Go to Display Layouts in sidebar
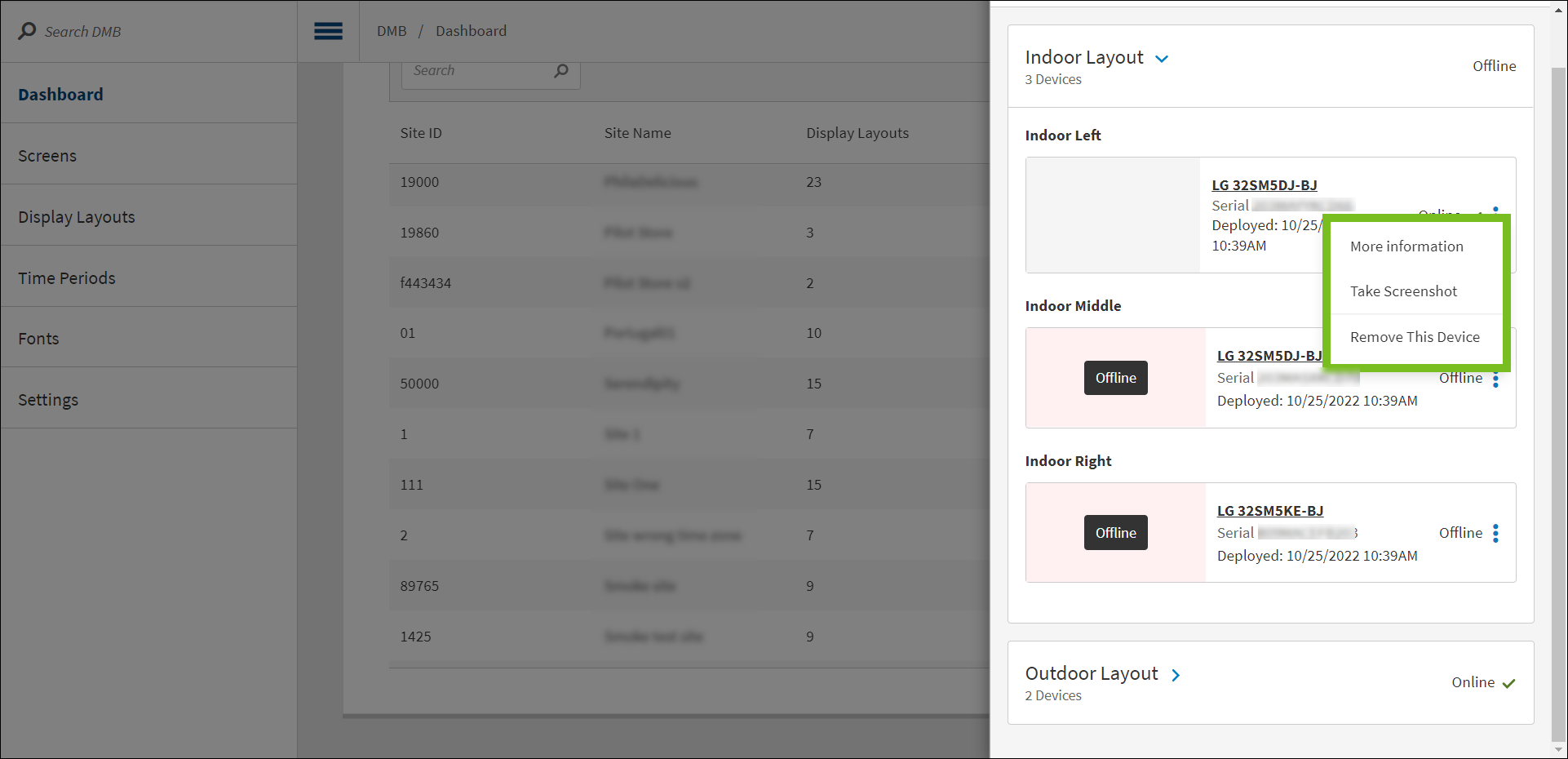 tap(77, 217)
